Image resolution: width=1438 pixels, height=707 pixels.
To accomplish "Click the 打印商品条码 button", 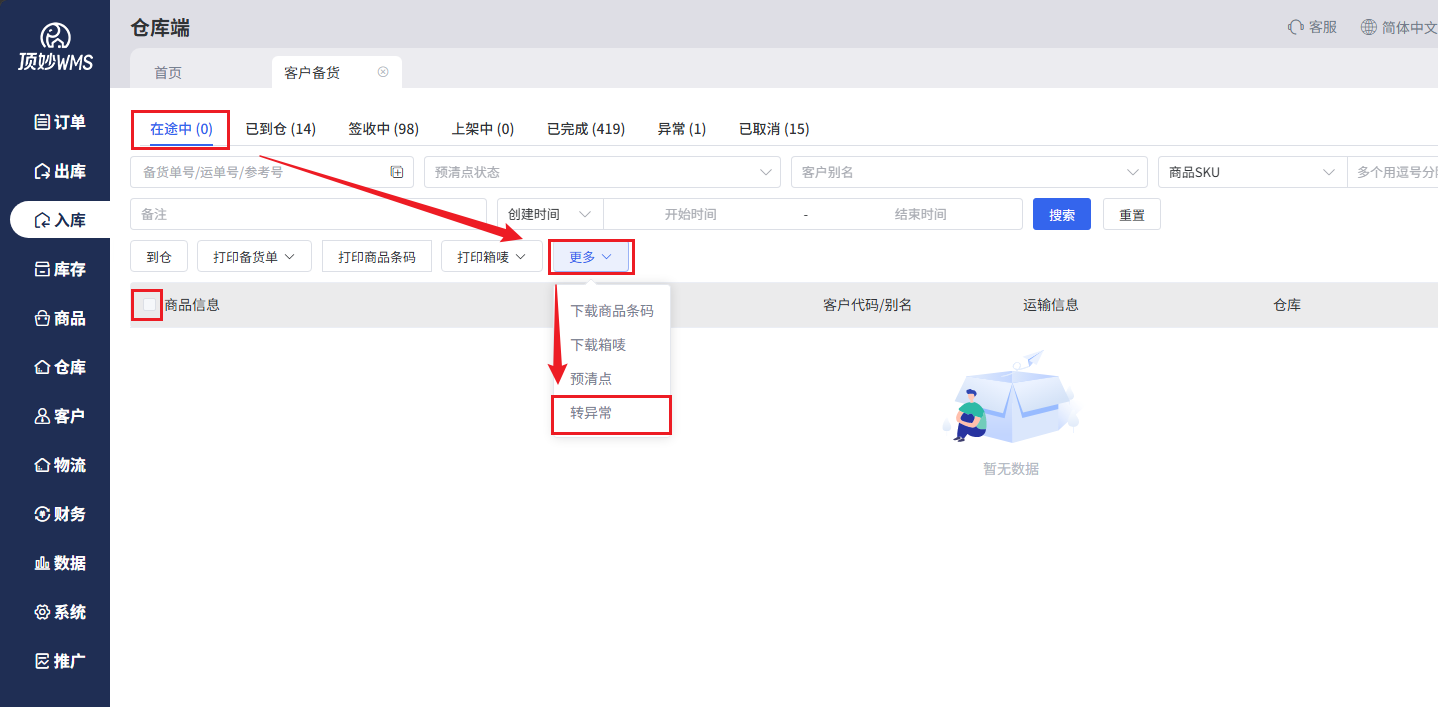I will (x=377, y=257).
